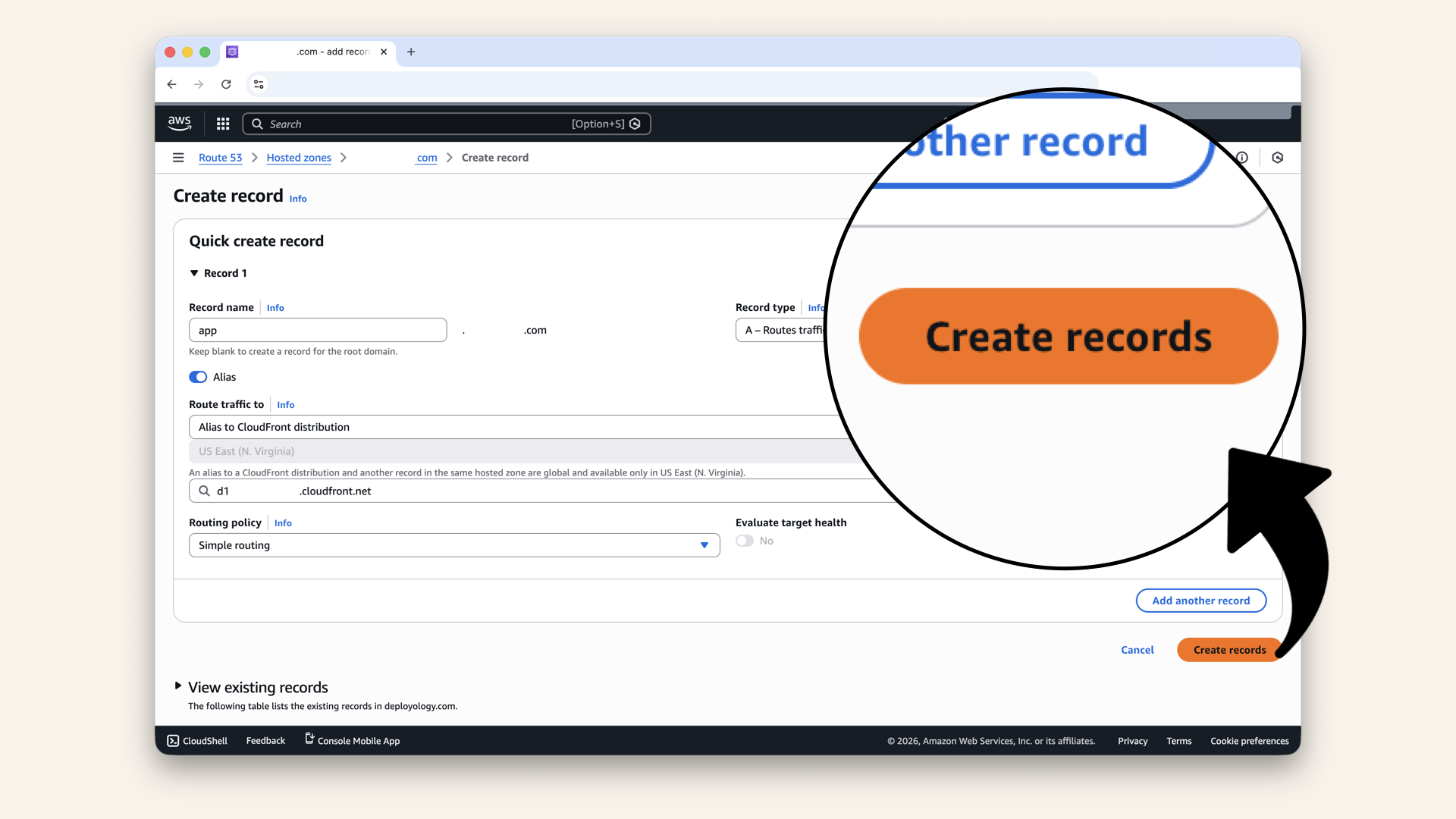Image resolution: width=1456 pixels, height=819 pixels.
Task: Click the AWS home logo
Action: pyautogui.click(x=179, y=123)
